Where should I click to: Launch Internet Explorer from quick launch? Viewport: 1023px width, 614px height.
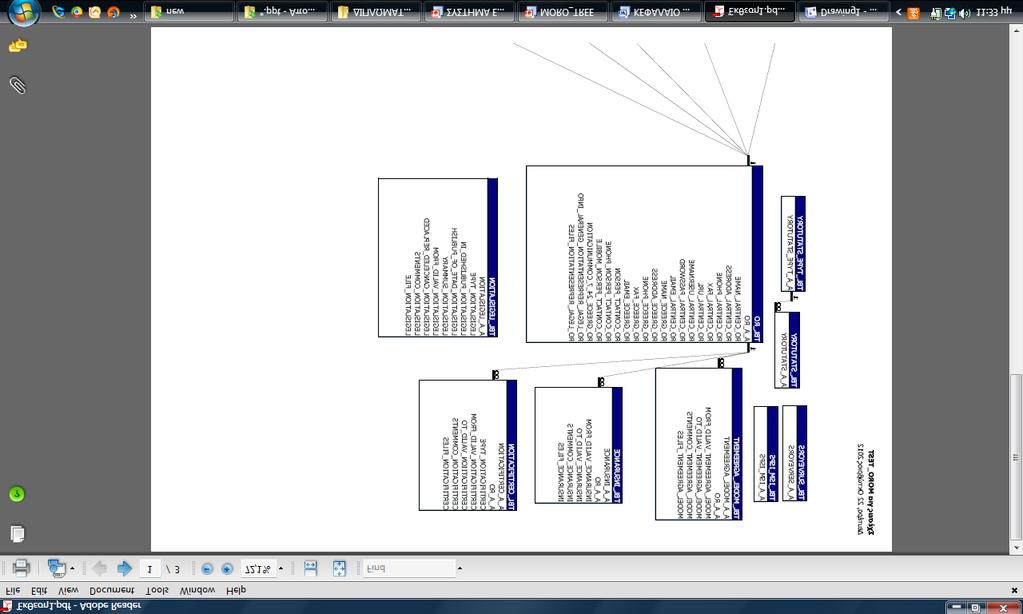[x=58, y=12]
